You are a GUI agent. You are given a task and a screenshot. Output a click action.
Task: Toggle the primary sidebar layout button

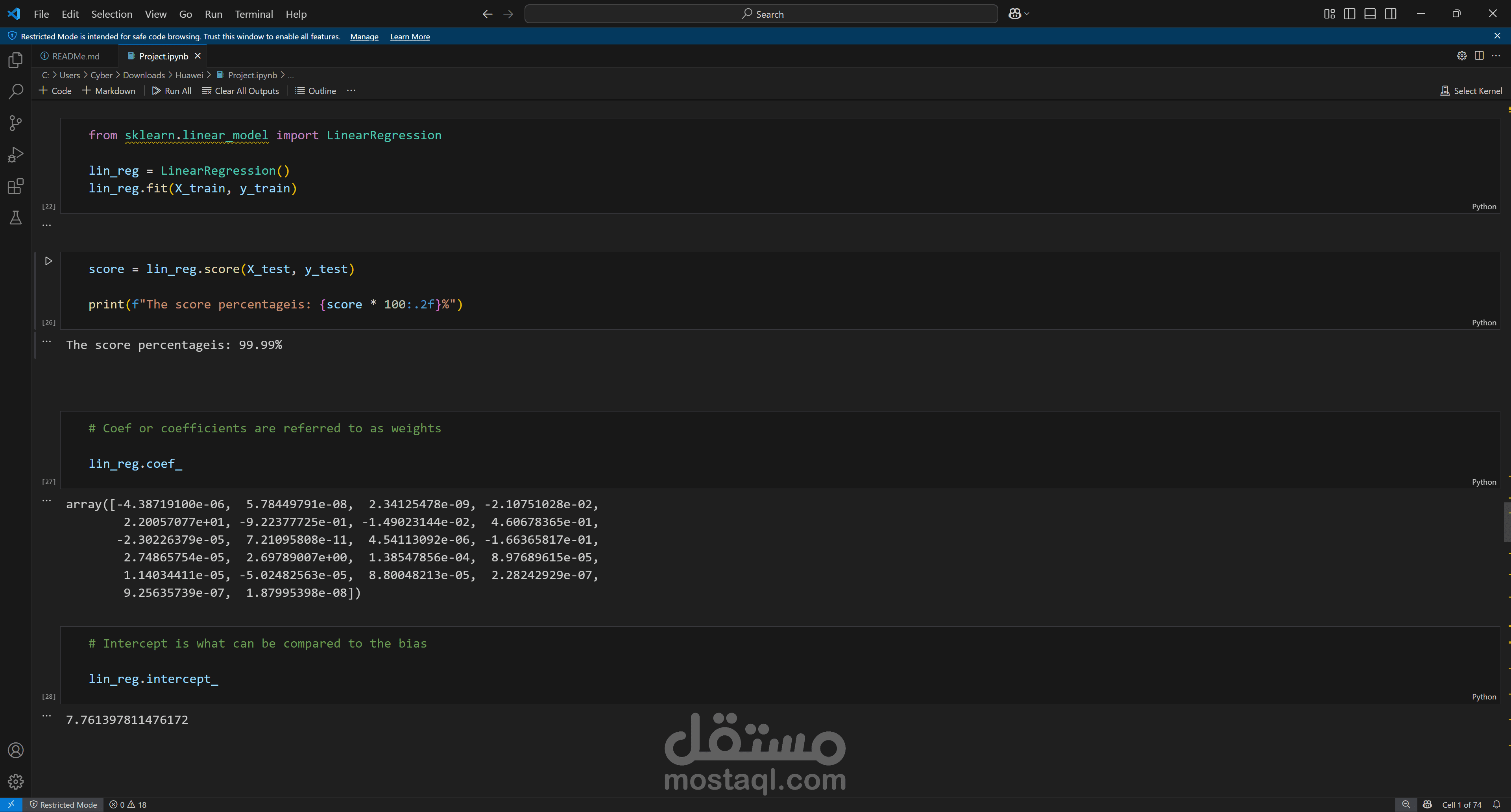(1349, 14)
